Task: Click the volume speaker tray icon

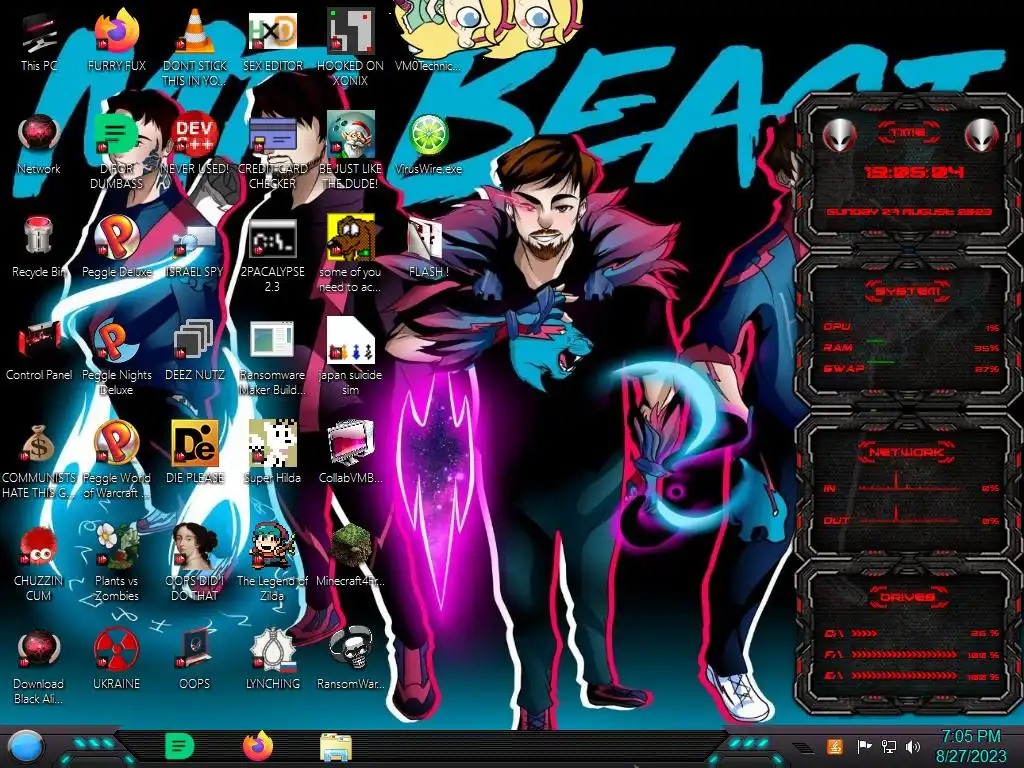Action: (x=913, y=746)
